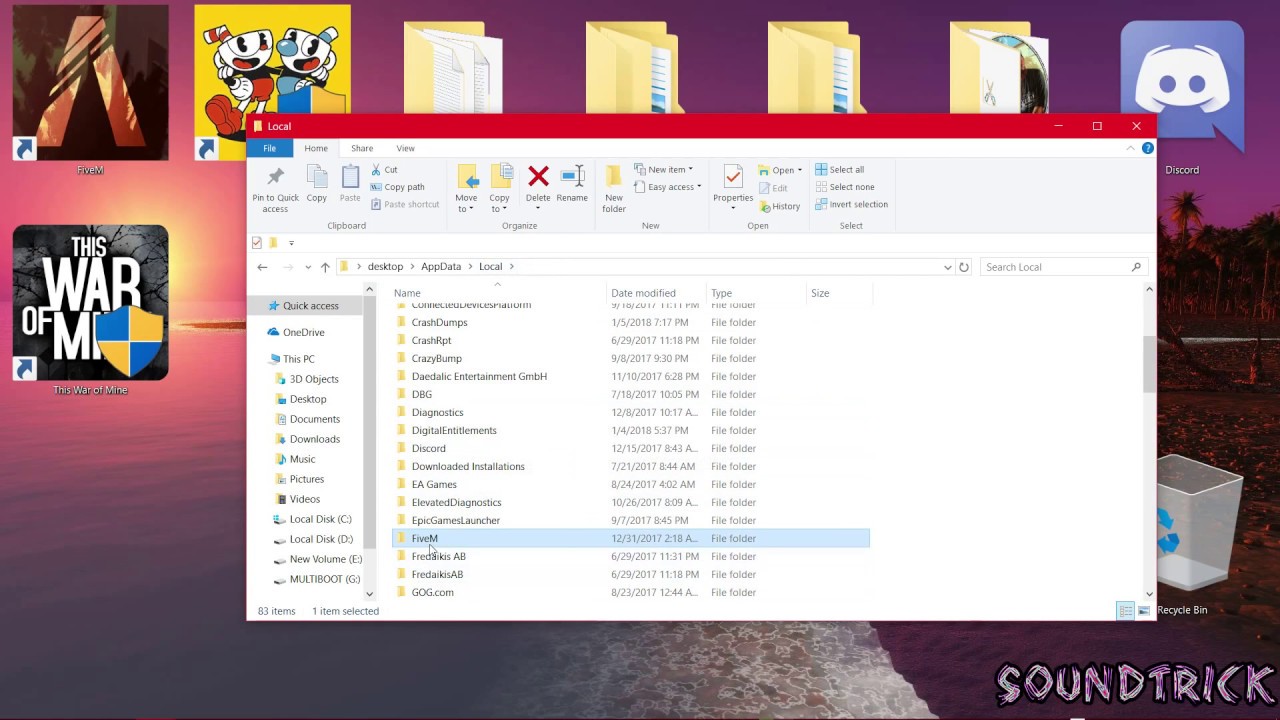Expand the New item dropdown
The width and height of the screenshot is (1280, 720).
click(663, 170)
